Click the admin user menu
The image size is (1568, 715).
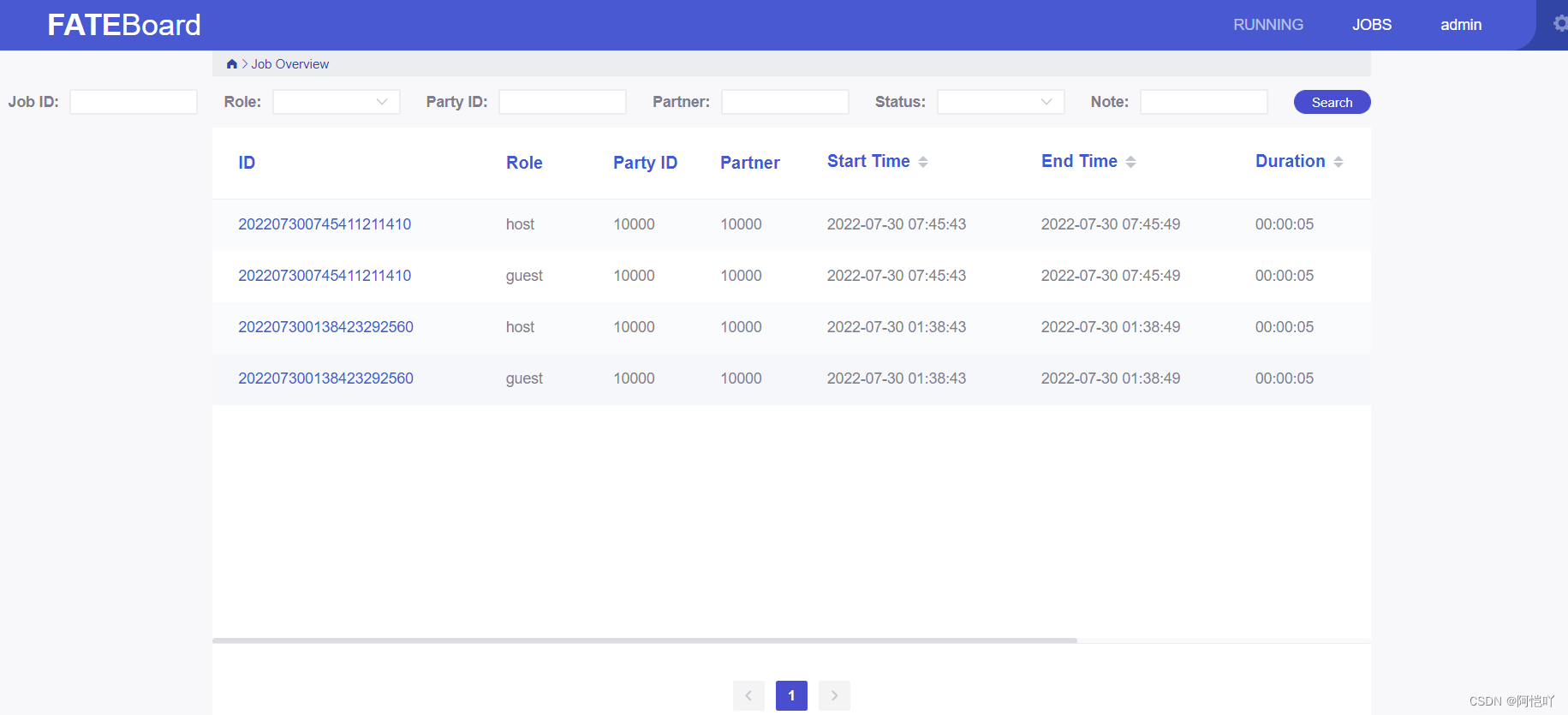click(x=1461, y=25)
